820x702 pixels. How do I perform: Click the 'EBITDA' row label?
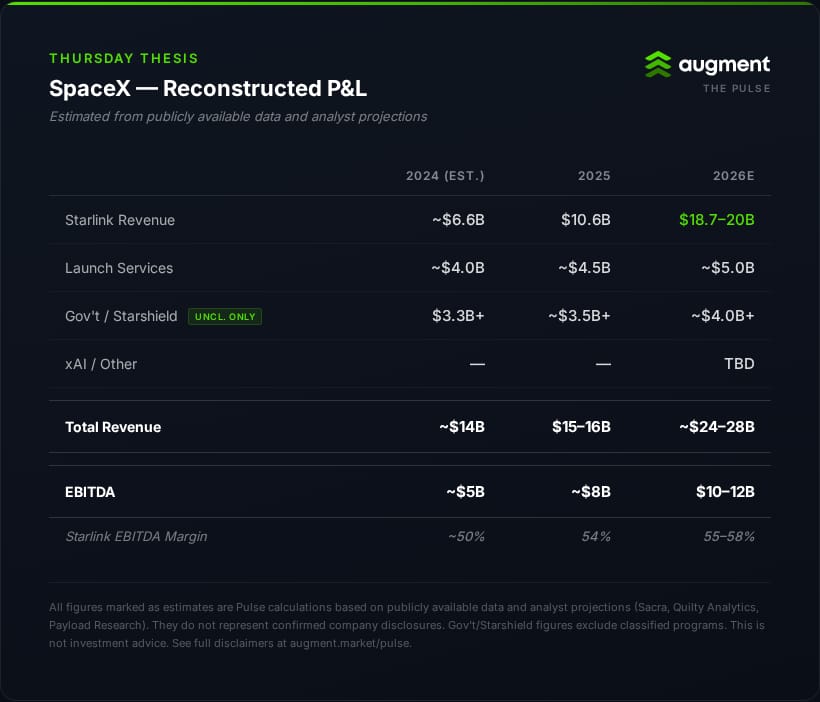pyautogui.click(x=90, y=492)
